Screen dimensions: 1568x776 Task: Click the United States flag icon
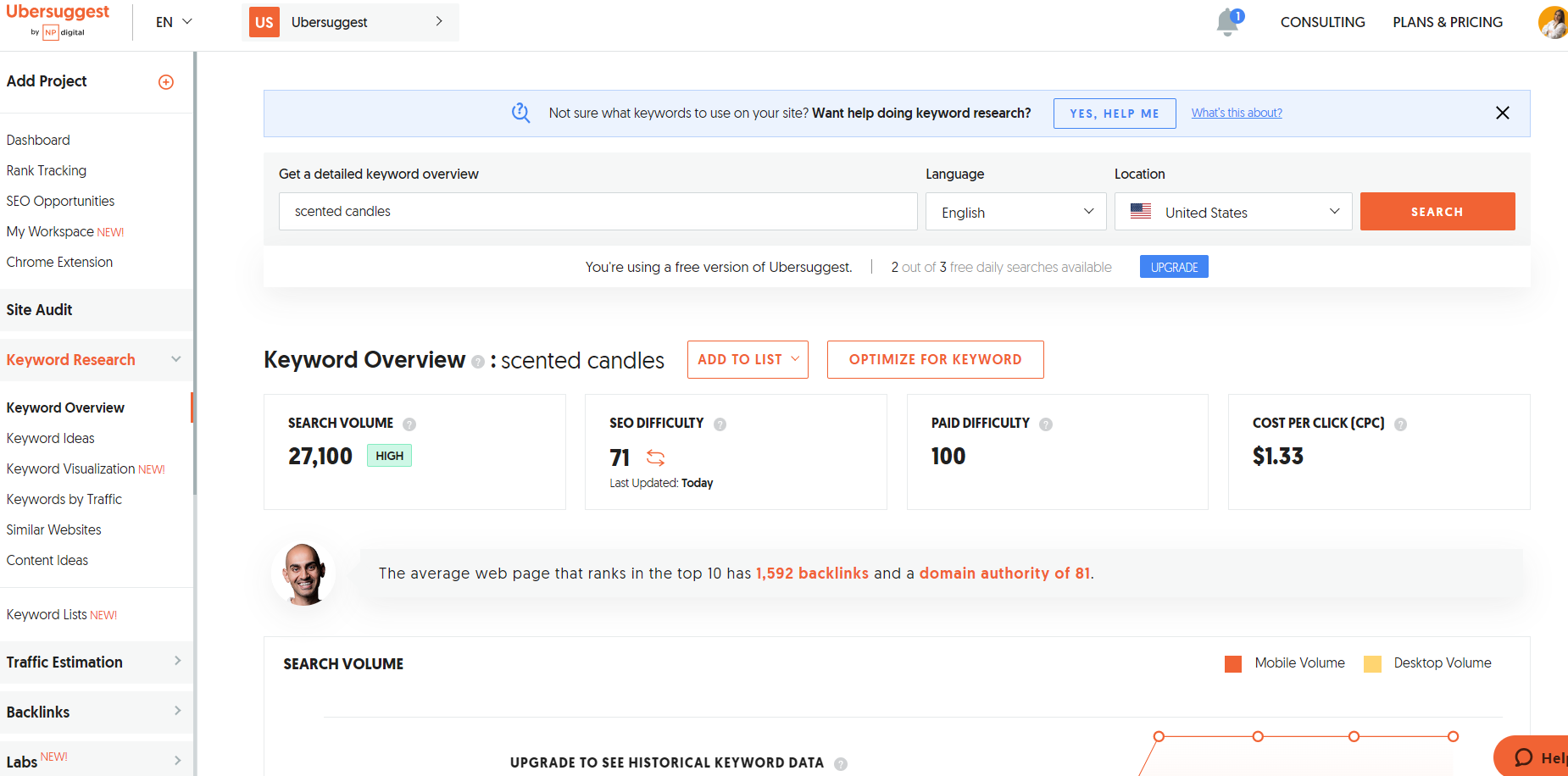1141,211
